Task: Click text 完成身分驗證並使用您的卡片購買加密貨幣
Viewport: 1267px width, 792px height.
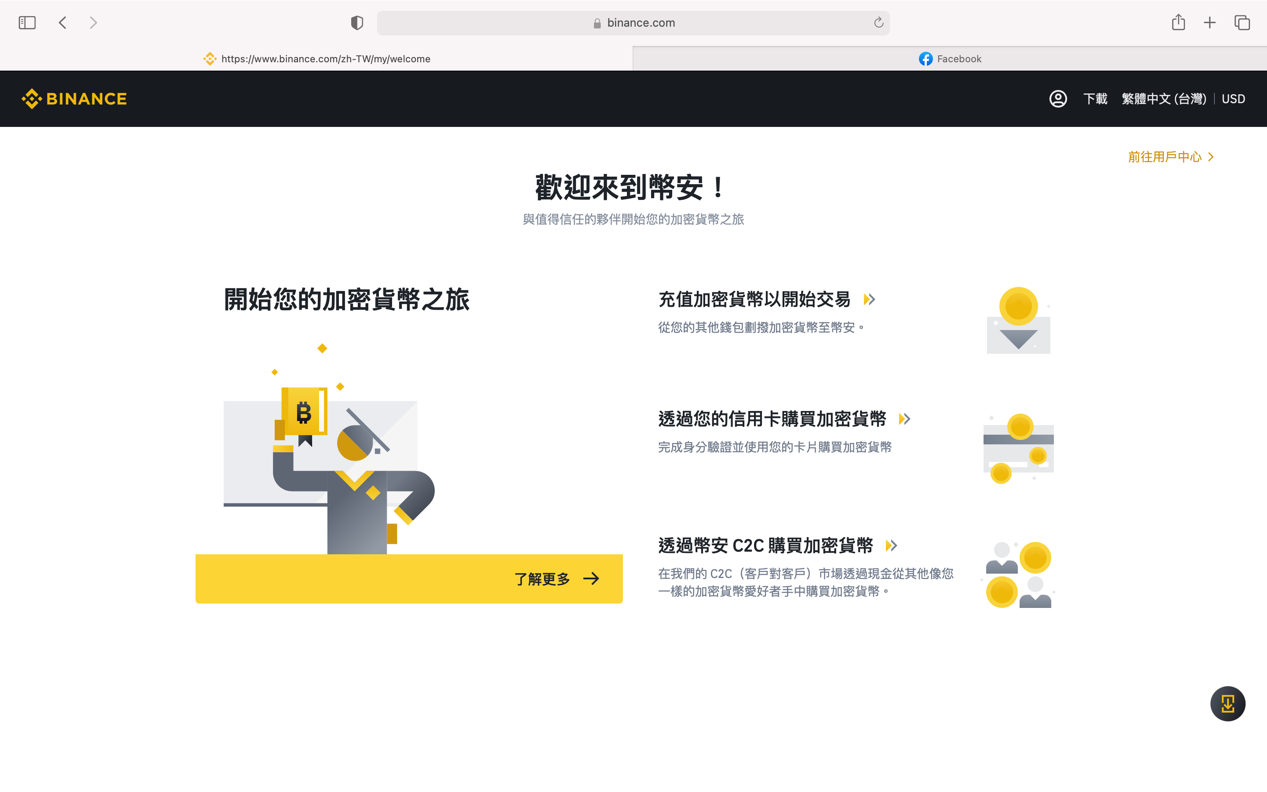Action: click(775, 447)
